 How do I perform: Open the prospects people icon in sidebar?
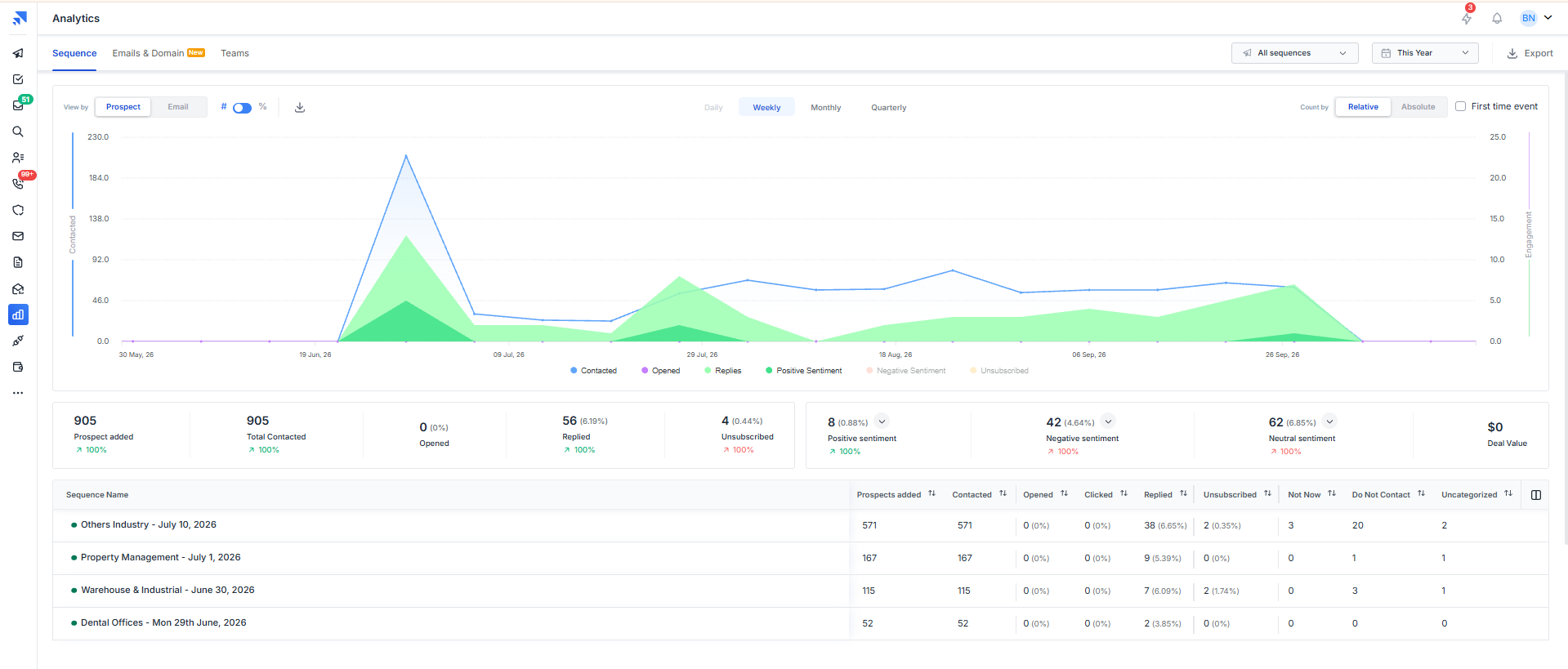point(18,158)
